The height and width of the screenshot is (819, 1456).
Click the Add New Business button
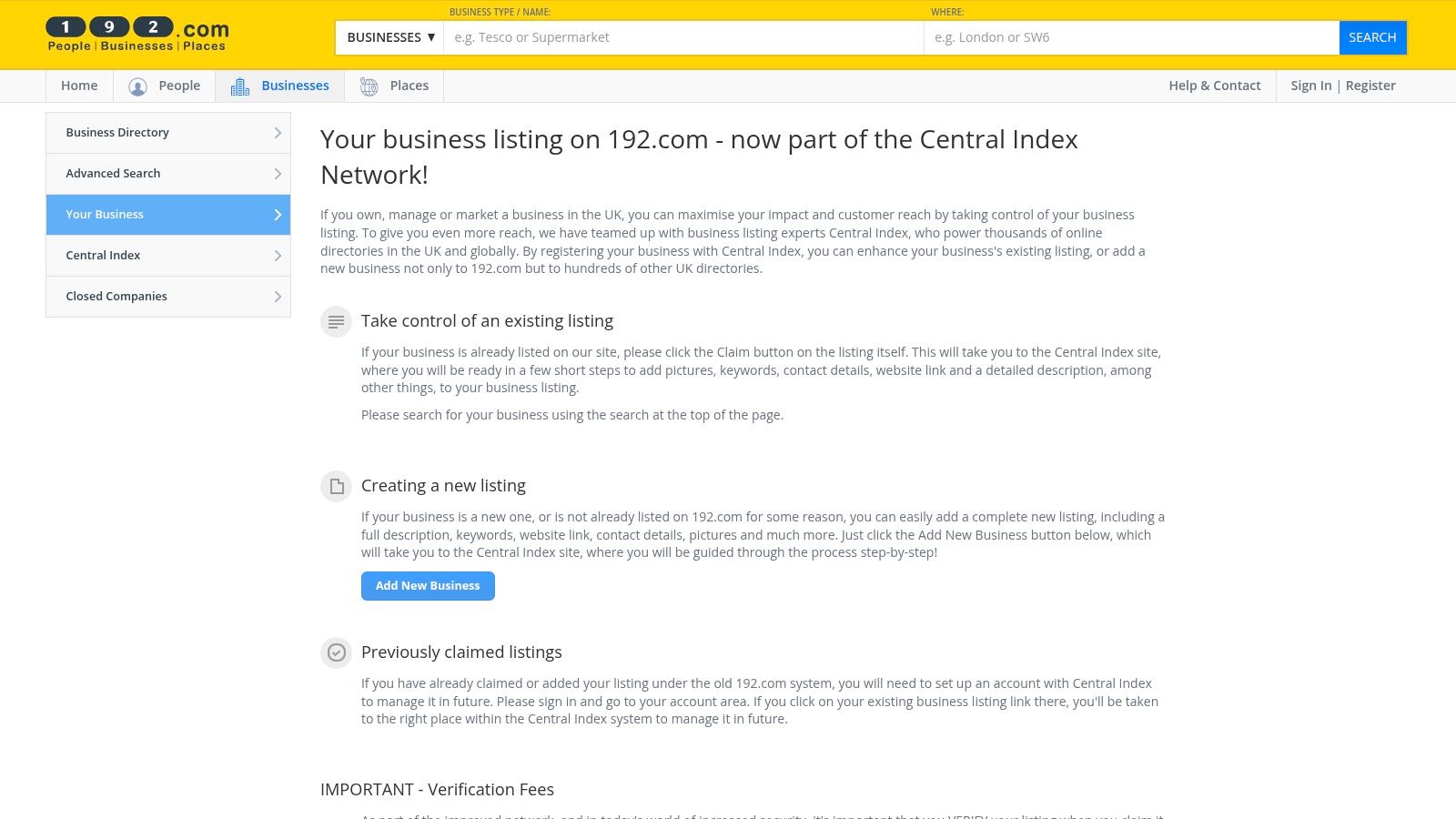tap(428, 585)
